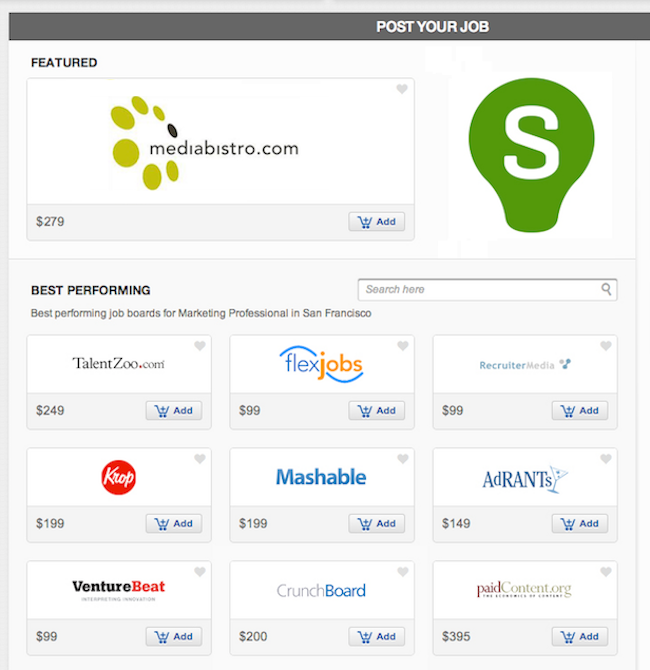Open the Krop job board logo
650x670 pixels.
click(118, 477)
